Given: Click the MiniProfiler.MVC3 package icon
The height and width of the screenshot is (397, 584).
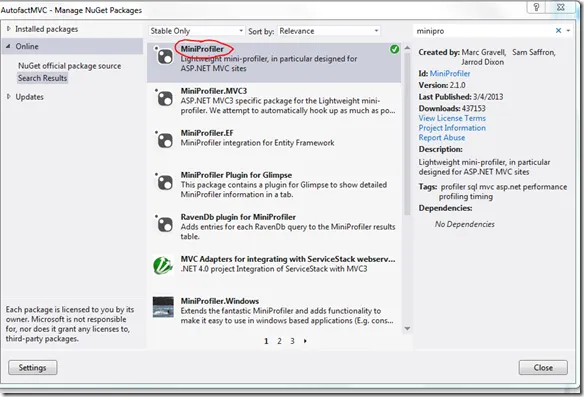Looking at the screenshot, I should coord(164,98).
